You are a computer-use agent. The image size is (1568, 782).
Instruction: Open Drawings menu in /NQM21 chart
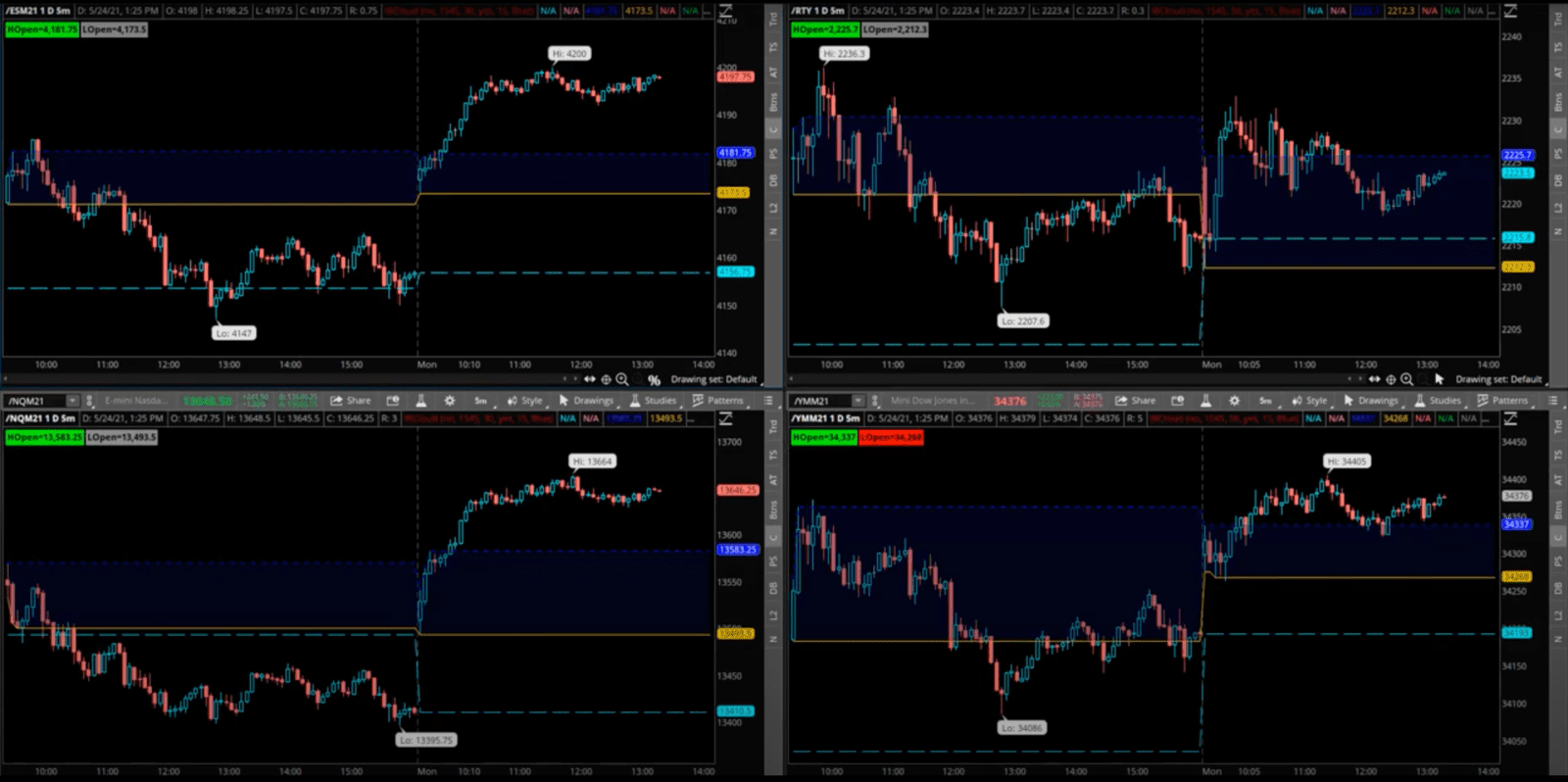(586, 401)
